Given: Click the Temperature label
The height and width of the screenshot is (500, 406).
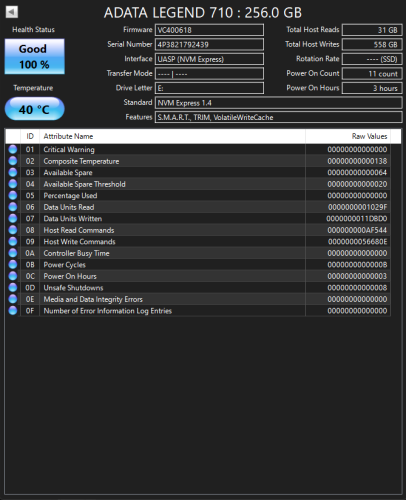Looking at the screenshot, I should (33, 88).
